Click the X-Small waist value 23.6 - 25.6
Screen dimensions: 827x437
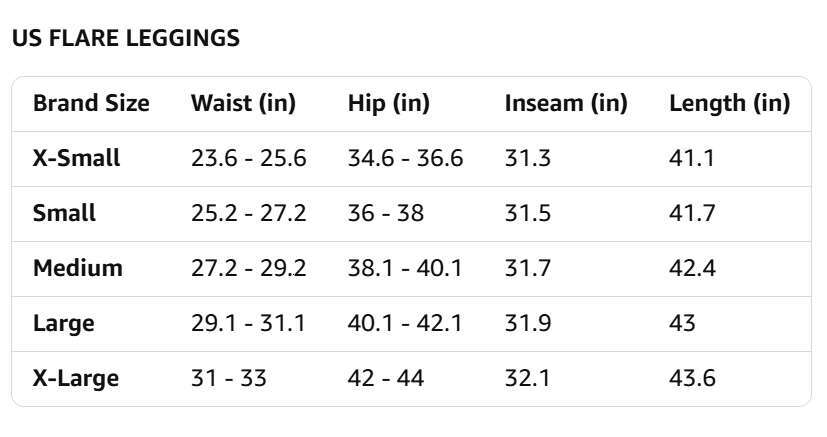(248, 158)
